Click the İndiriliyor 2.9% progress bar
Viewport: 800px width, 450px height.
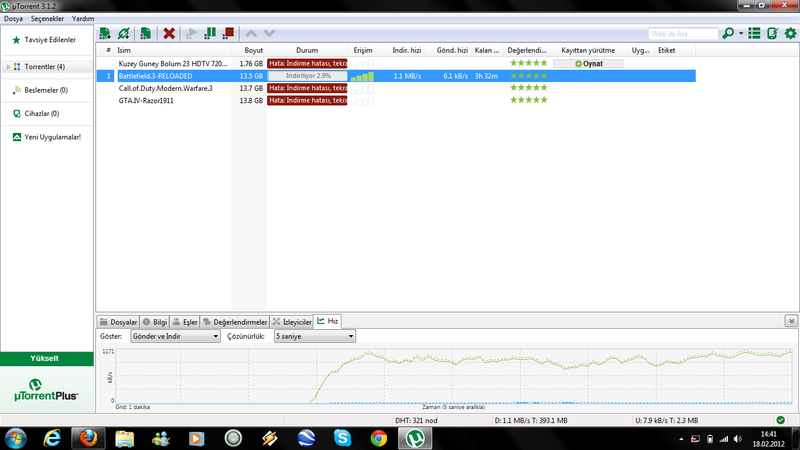[308, 76]
